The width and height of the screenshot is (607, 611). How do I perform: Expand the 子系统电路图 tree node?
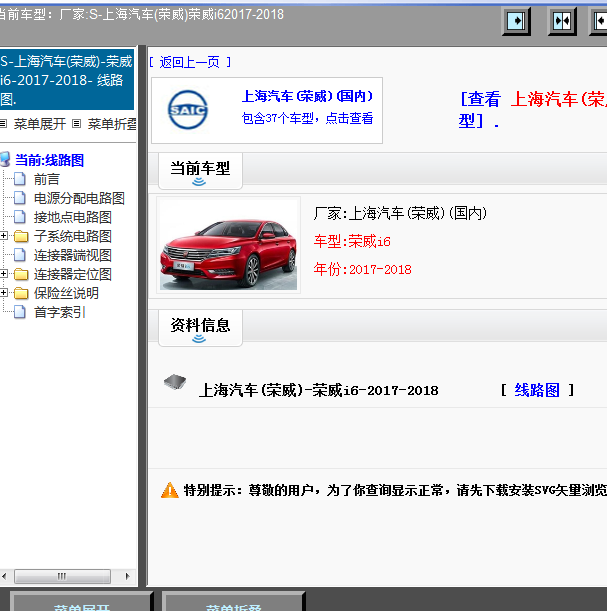tap(4, 236)
